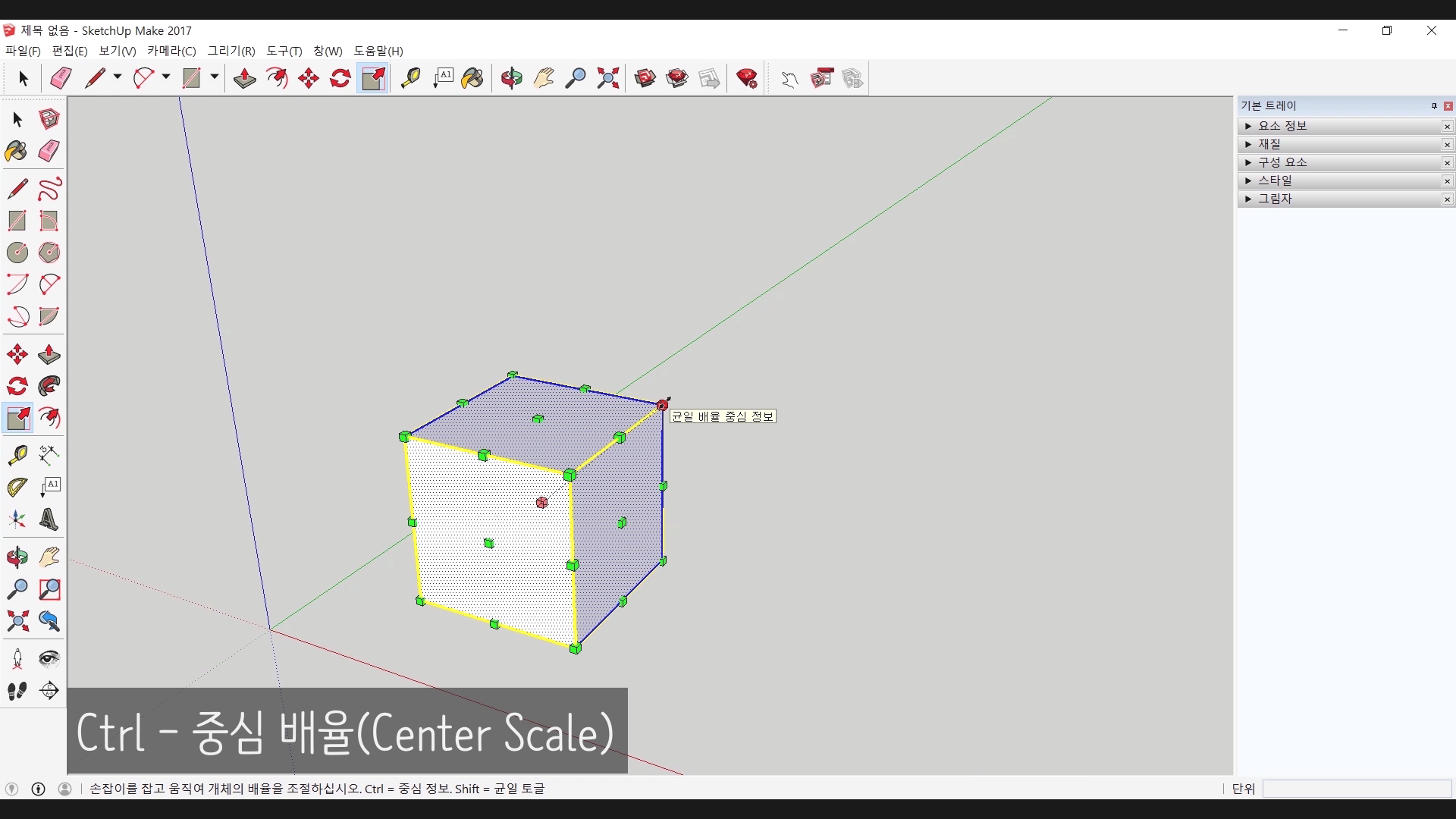Activate the Orbit tool in the top toolbar
This screenshot has width=1456, height=819.
pos(512,78)
